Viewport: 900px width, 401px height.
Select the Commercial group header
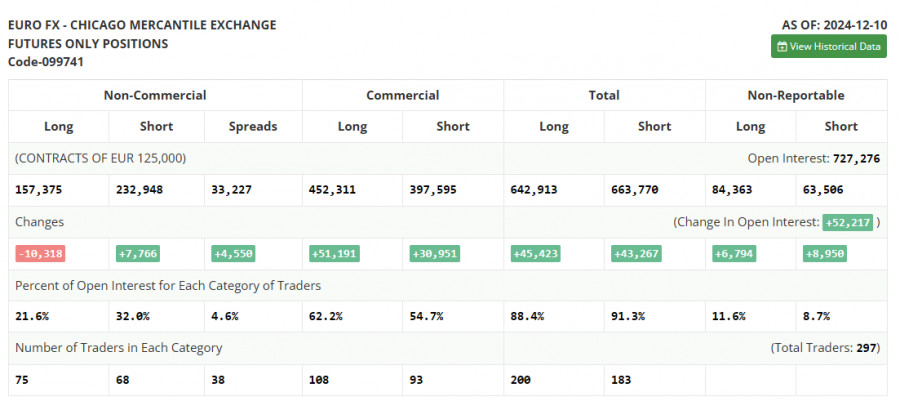click(402, 95)
